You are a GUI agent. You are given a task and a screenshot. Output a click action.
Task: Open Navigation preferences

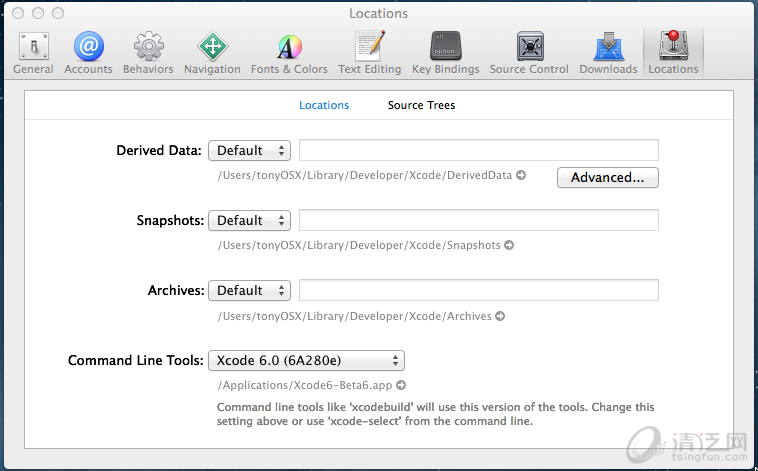pyautogui.click(x=212, y=52)
